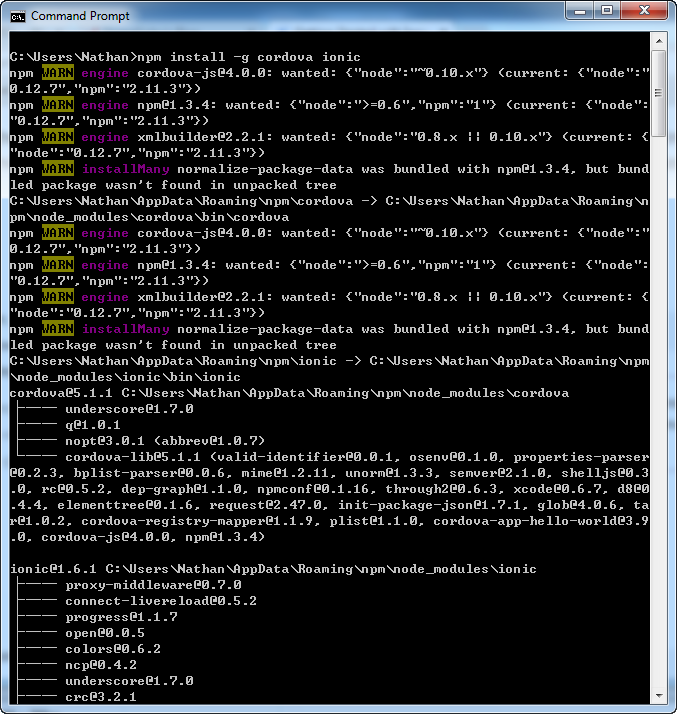This screenshot has width=677, height=714.
Task: Click the vertical scrollbar thumb
Action: pyautogui.click(x=659, y=93)
